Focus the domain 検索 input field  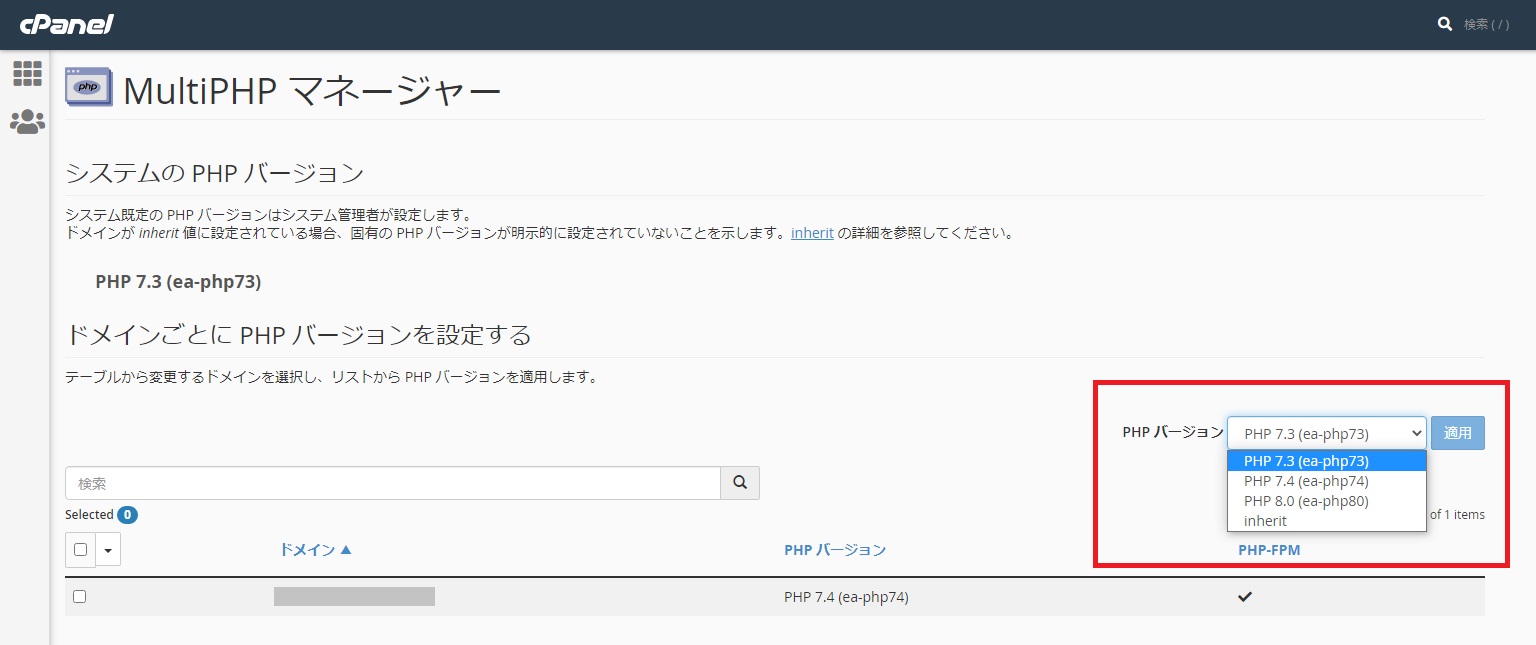tap(393, 483)
